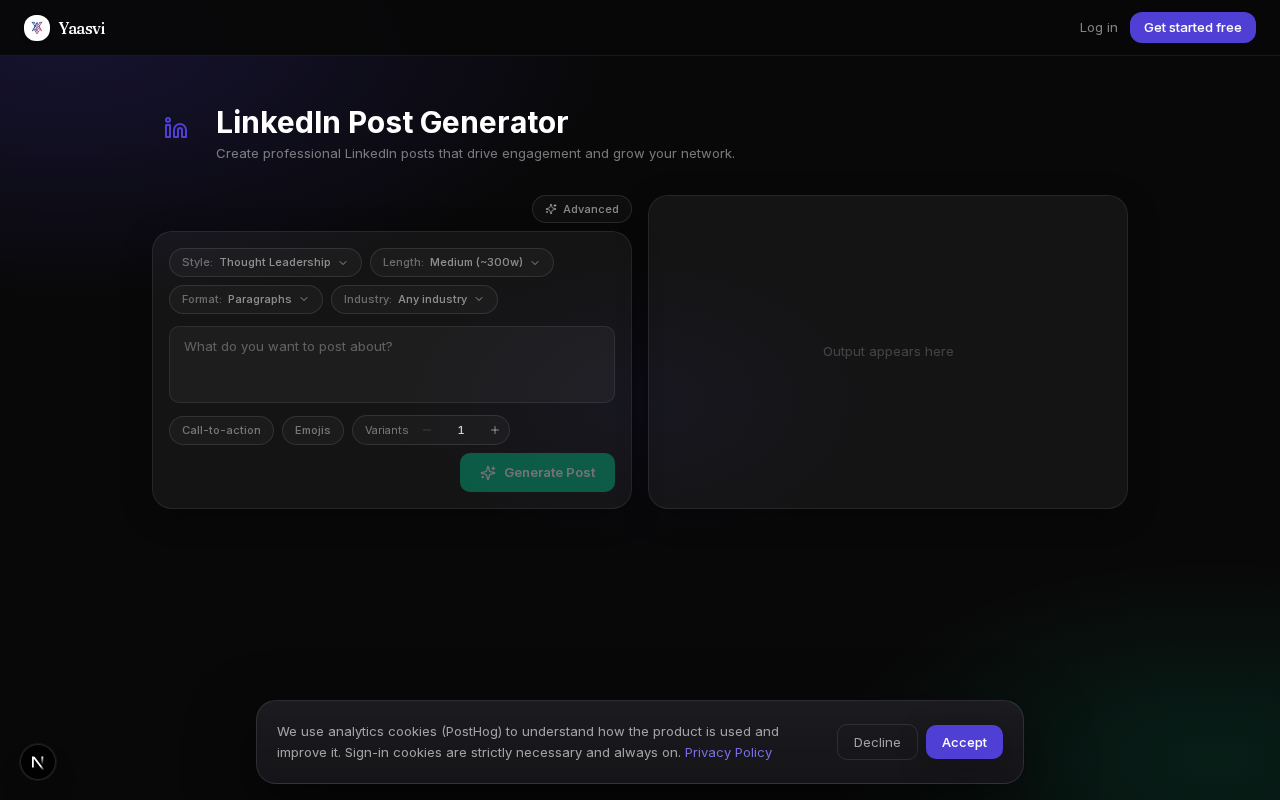Toggle the Call-to-action option
1280x800 pixels.
coord(221,430)
